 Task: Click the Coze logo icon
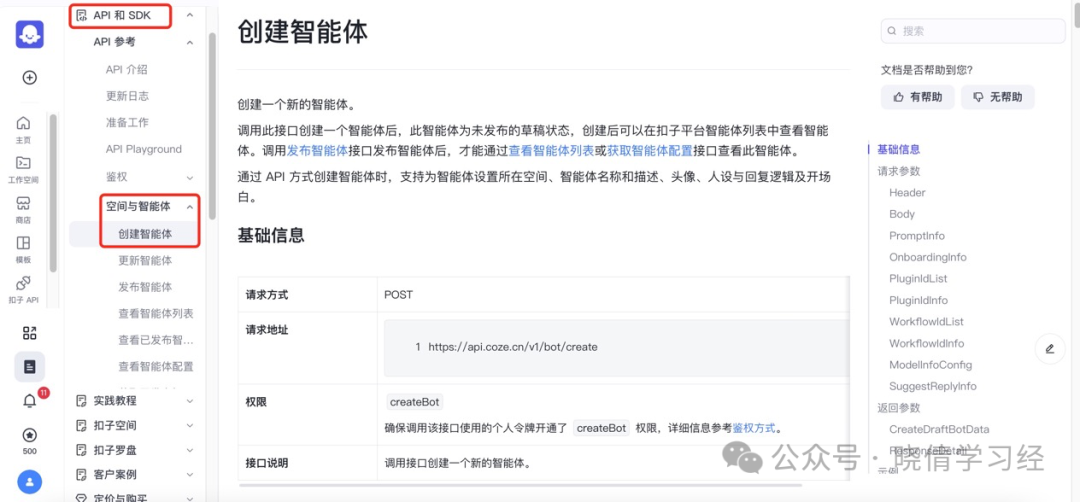(30, 34)
